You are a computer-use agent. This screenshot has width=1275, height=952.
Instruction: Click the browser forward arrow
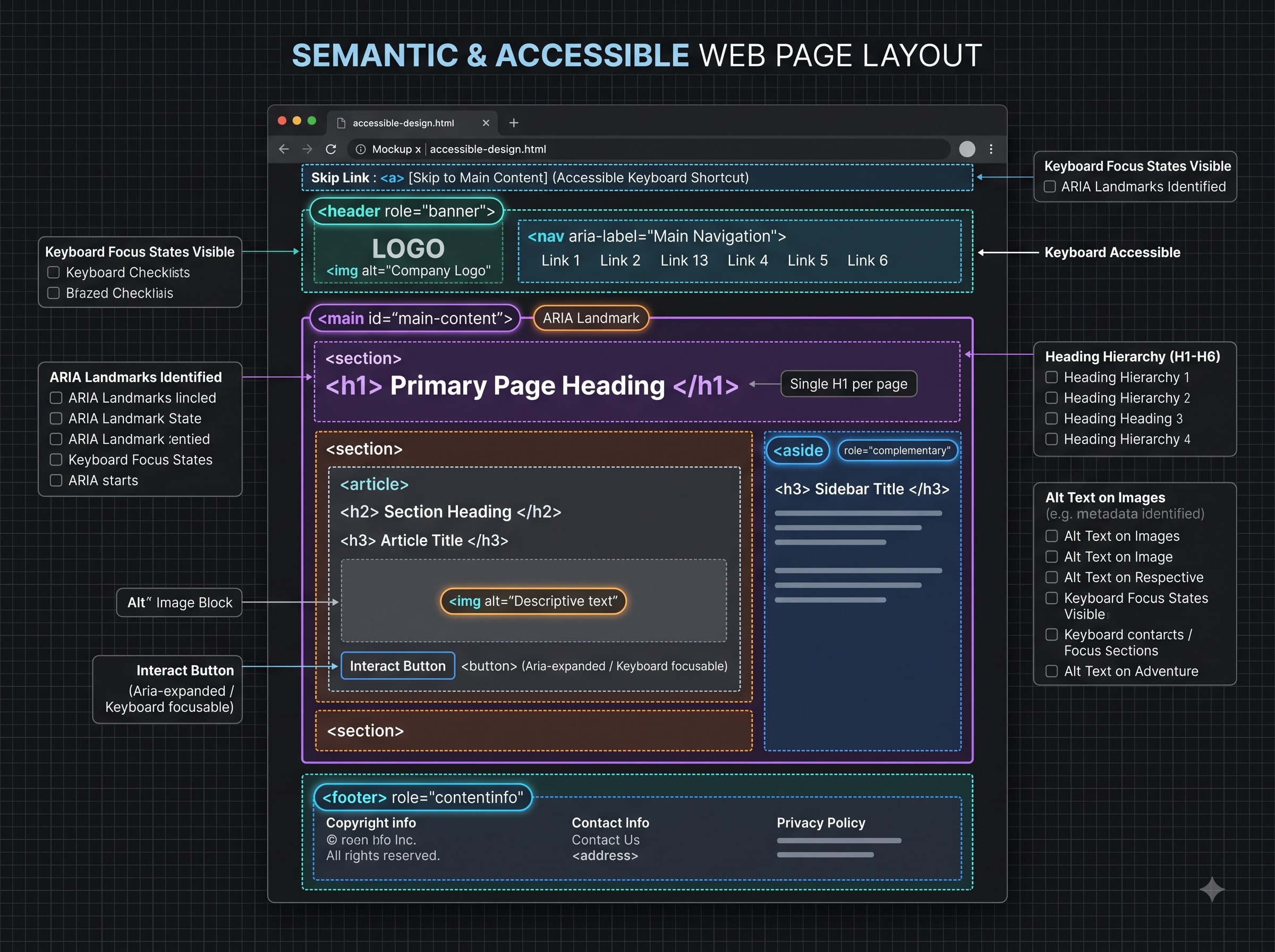pyautogui.click(x=307, y=149)
